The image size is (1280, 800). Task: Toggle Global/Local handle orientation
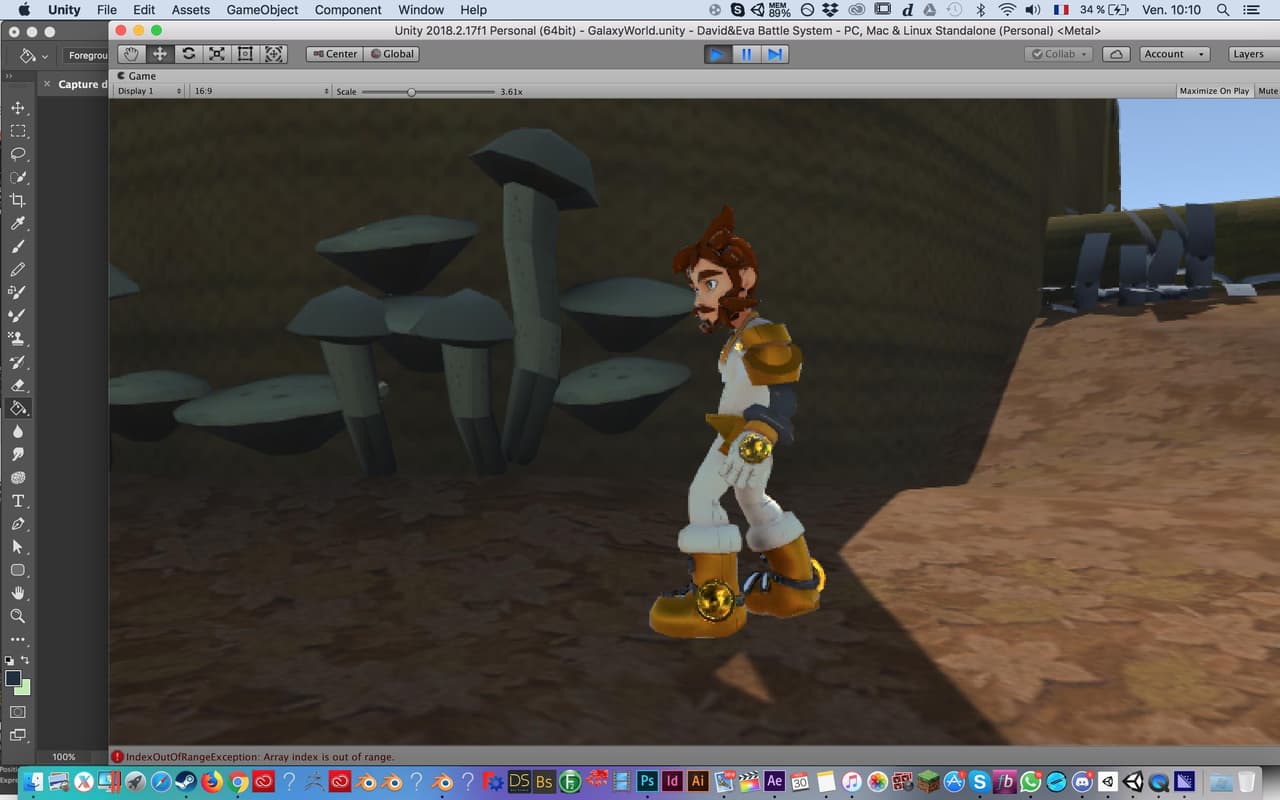[x=391, y=54]
